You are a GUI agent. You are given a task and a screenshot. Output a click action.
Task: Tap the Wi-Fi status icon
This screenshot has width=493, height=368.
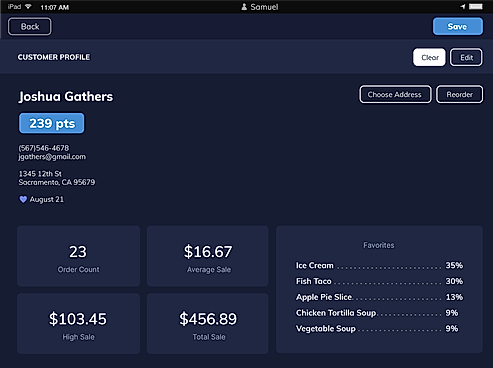pos(28,7)
